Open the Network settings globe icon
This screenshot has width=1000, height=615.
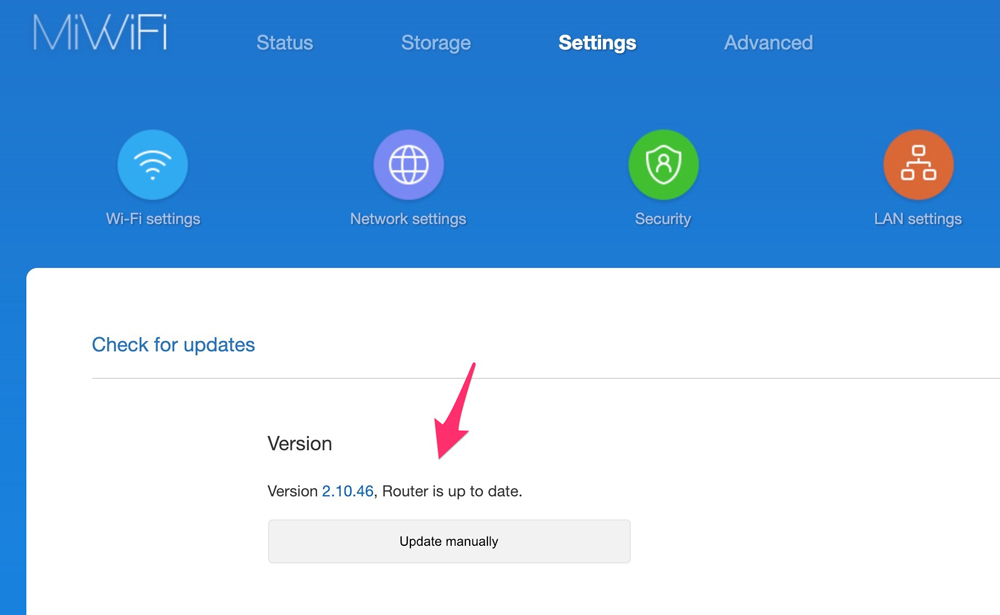click(x=408, y=164)
